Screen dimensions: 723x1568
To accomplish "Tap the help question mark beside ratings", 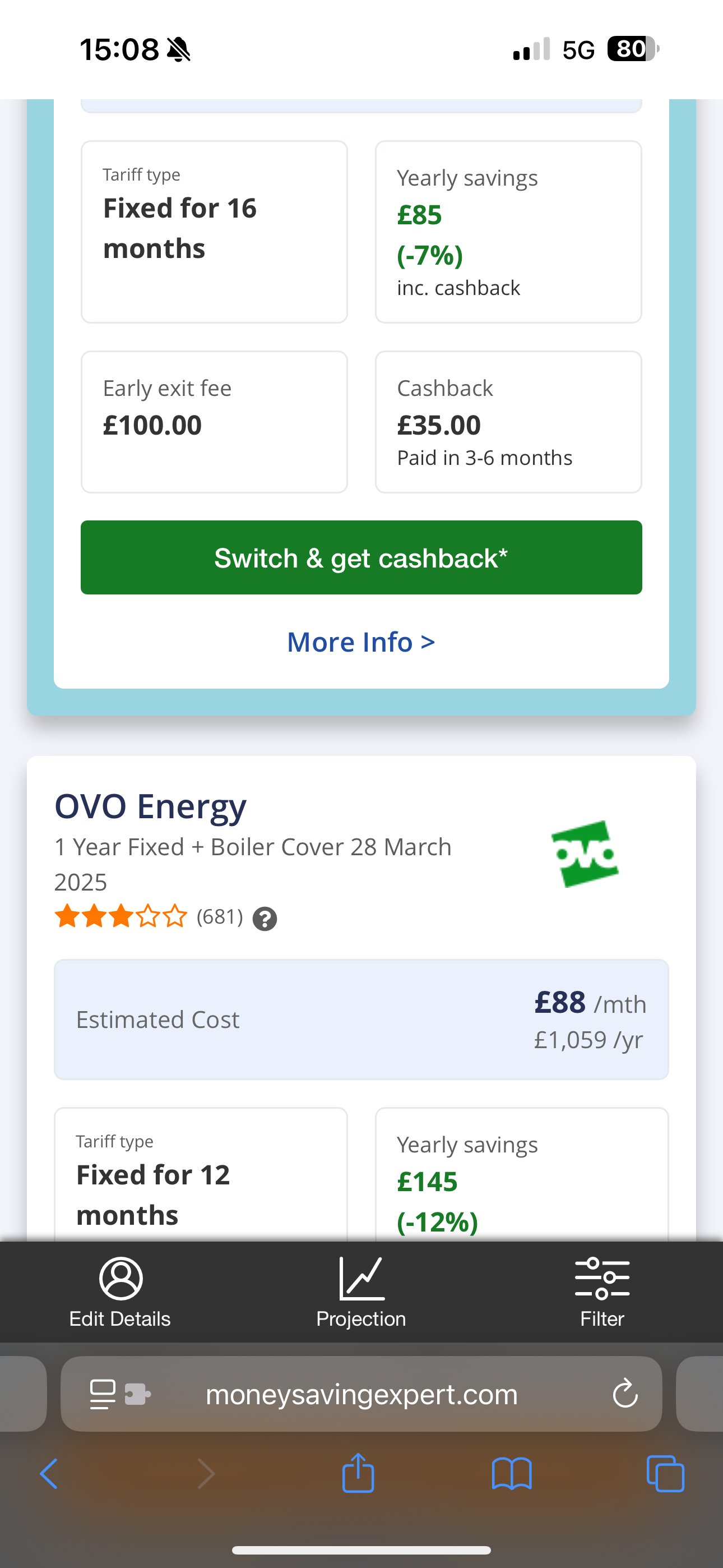I will coord(265,919).
